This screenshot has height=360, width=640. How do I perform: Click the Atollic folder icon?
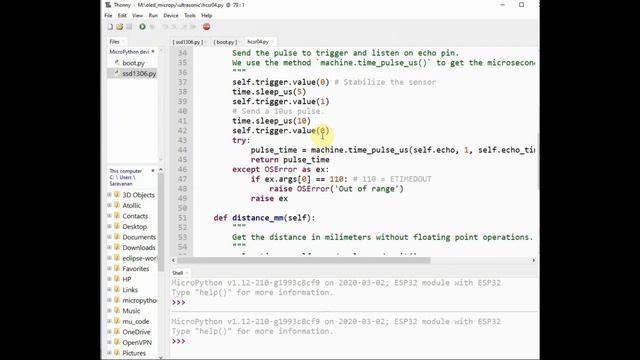tap(117, 205)
